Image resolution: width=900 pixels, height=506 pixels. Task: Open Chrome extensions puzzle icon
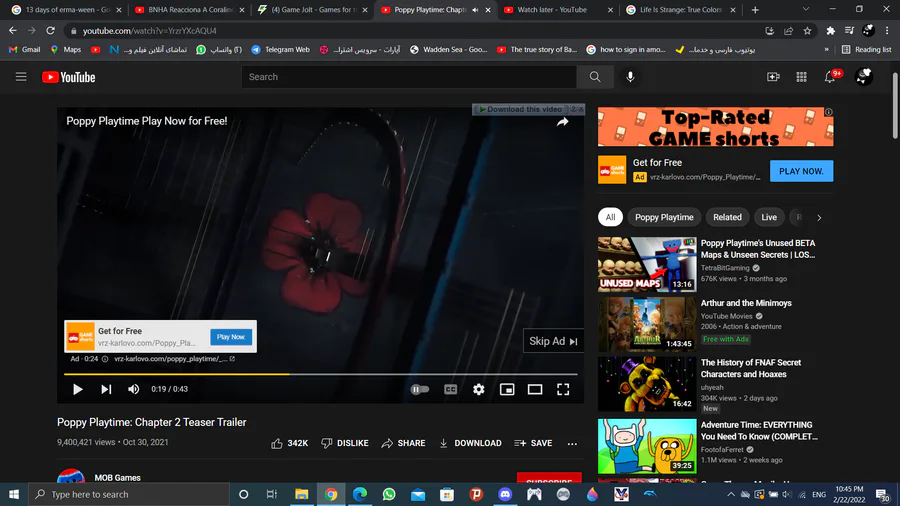[x=831, y=31]
